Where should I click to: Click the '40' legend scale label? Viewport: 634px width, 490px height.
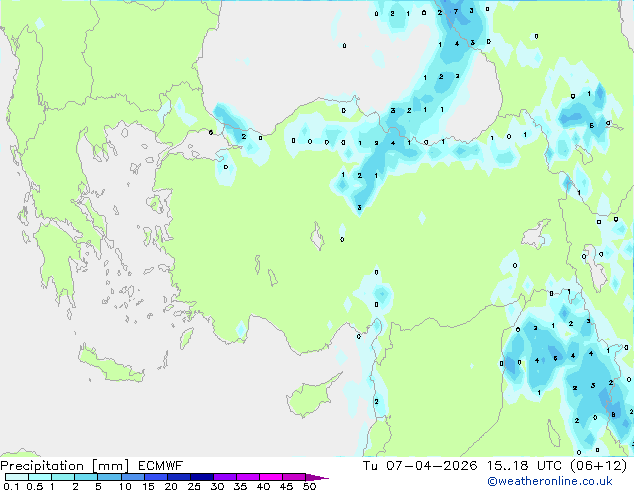pyautogui.click(x=263, y=486)
